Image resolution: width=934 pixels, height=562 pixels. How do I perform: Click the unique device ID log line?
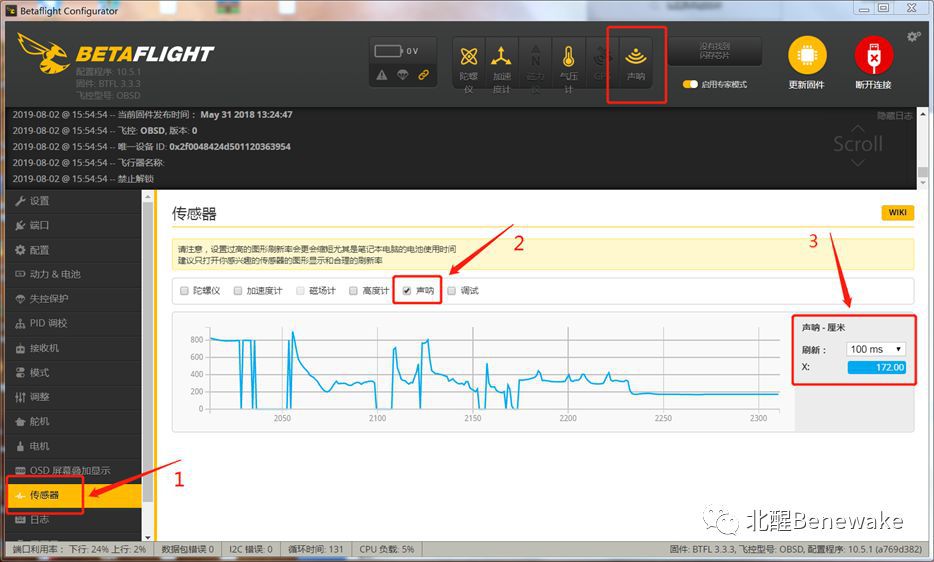151,147
